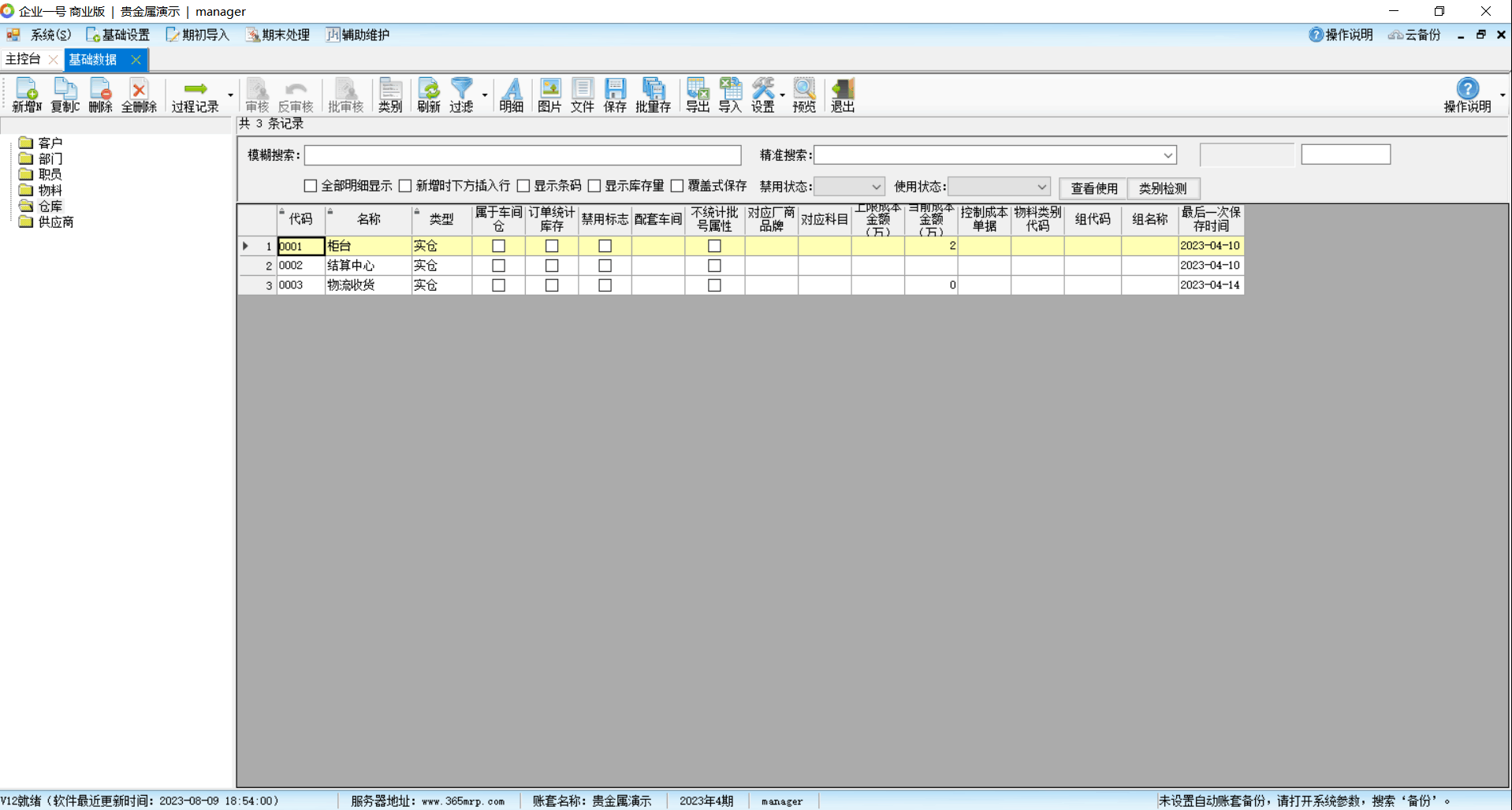Open the 精准搜索 dropdown list
The image size is (1512, 810).
[x=1168, y=155]
